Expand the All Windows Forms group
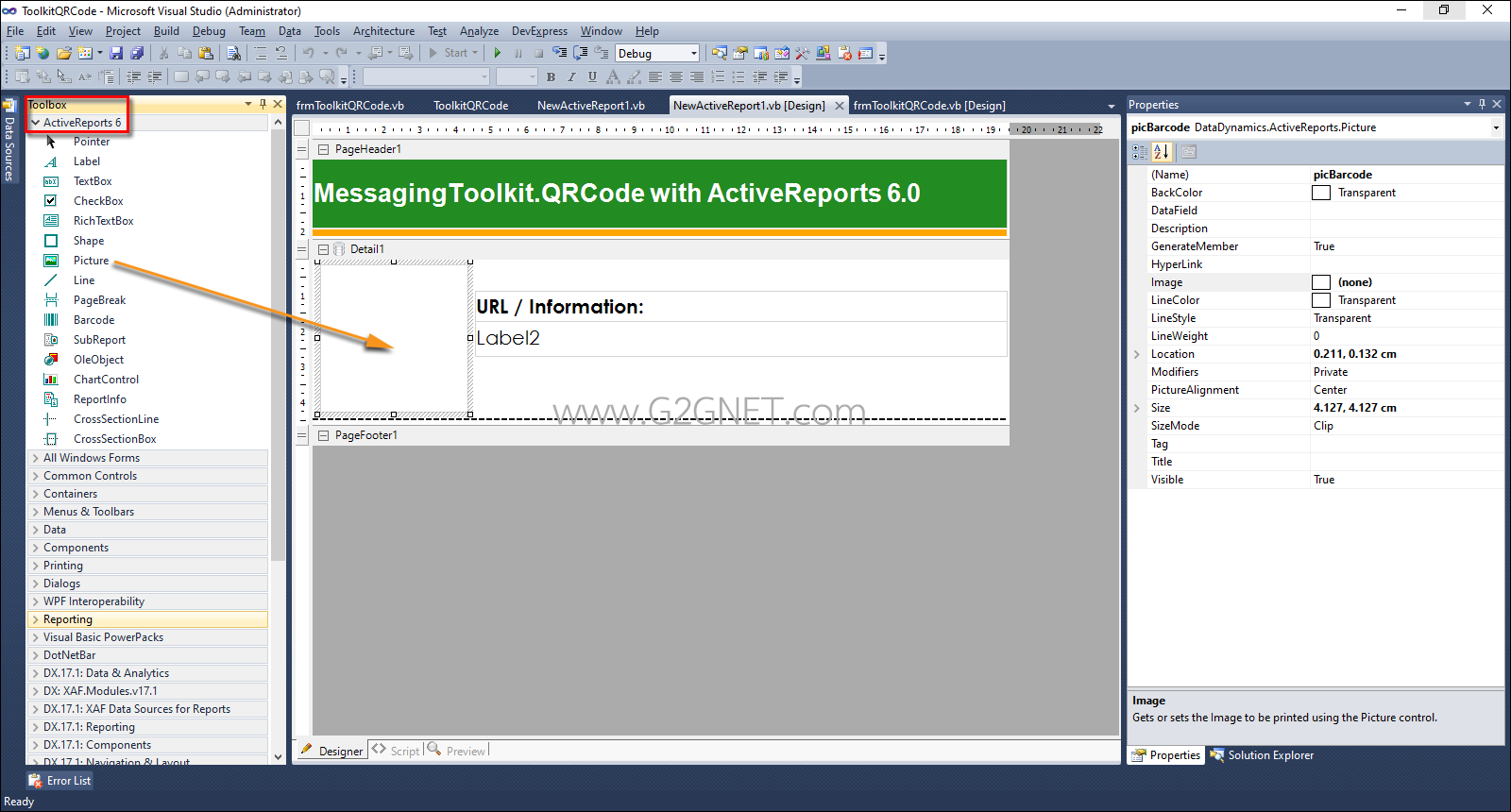Image resolution: width=1511 pixels, height=812 pixels. (x=35, y=458)
